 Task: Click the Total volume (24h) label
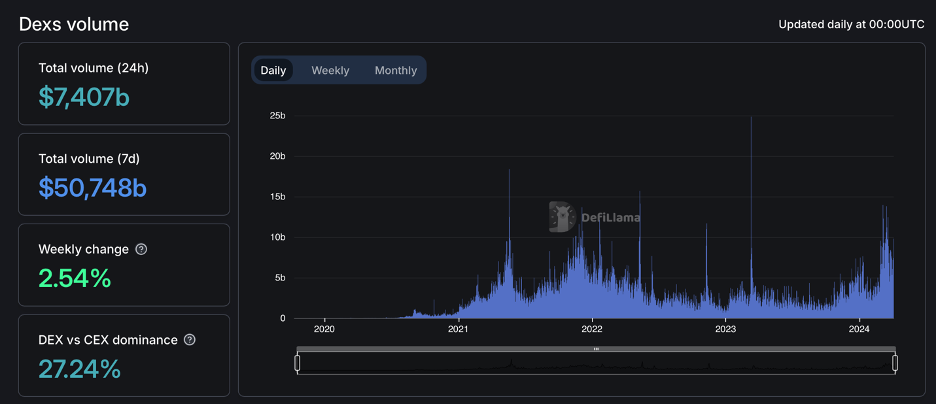pyautogui.click(x=94, y=68)
